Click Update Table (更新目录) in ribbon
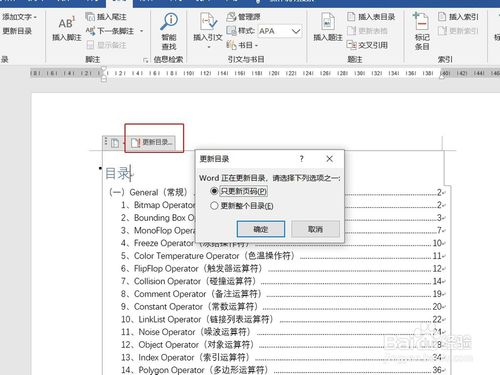Image resolution: width=500 pixels, height=375 pixels. (x=17, y=31)
